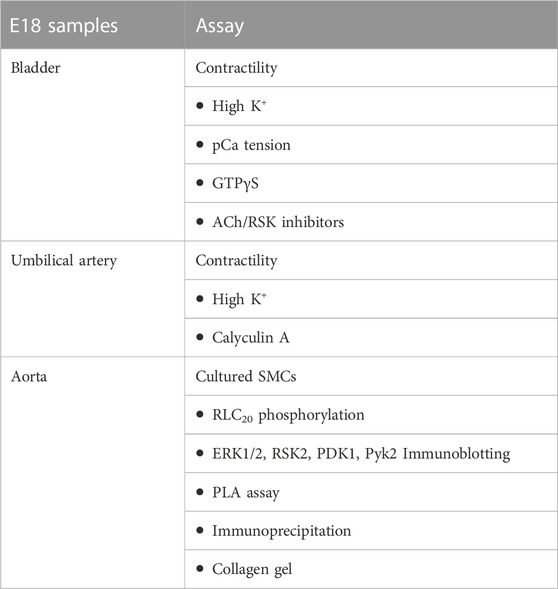
Task: Select Contractility cell in Bladder section
Action: (371, 68)
